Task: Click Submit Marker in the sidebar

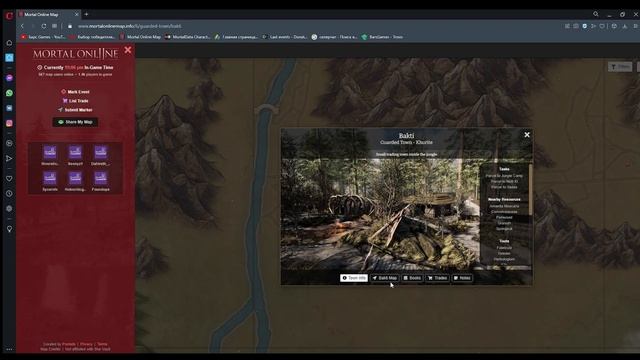Action: click(76, 110)
